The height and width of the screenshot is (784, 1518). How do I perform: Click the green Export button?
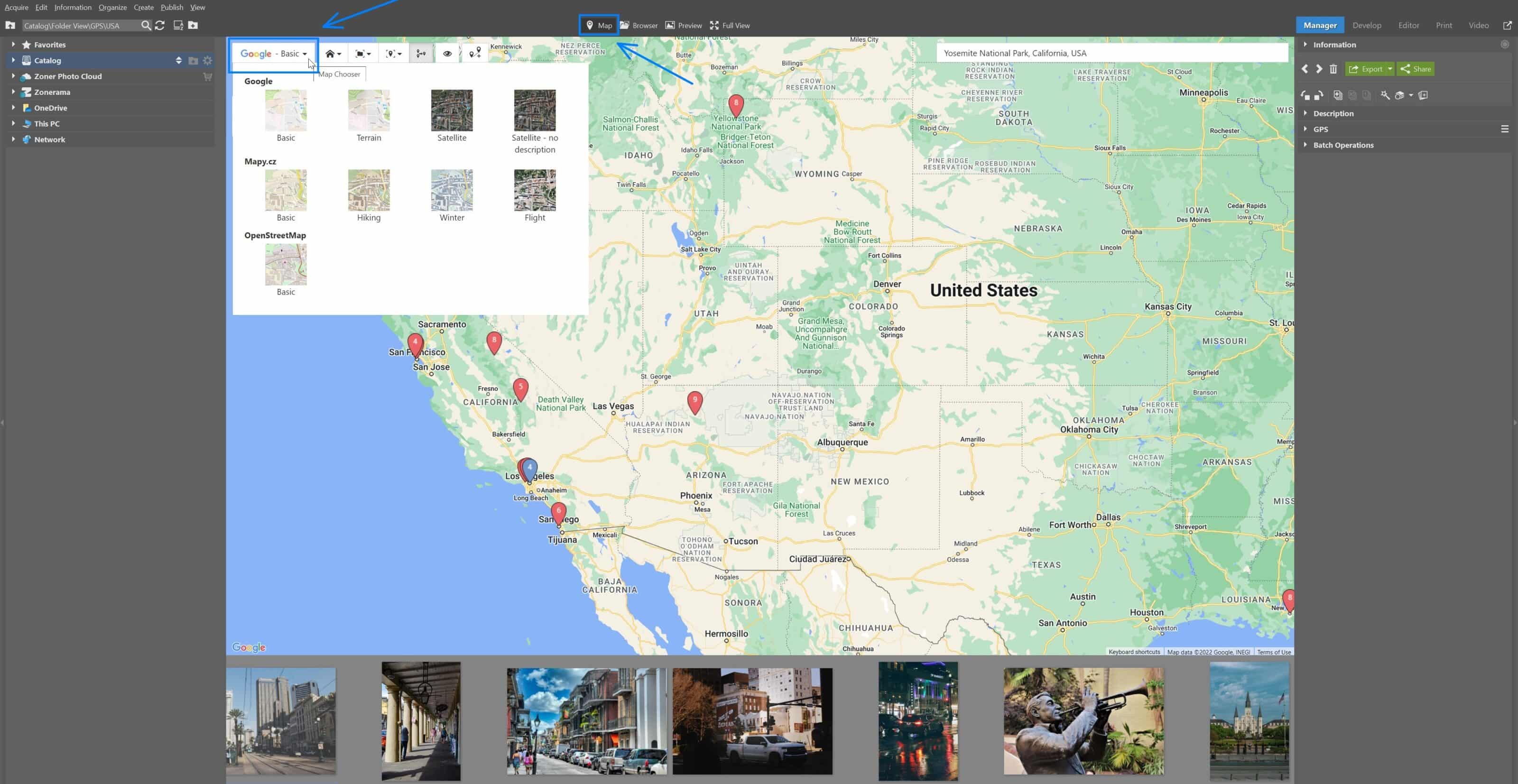1365,69
